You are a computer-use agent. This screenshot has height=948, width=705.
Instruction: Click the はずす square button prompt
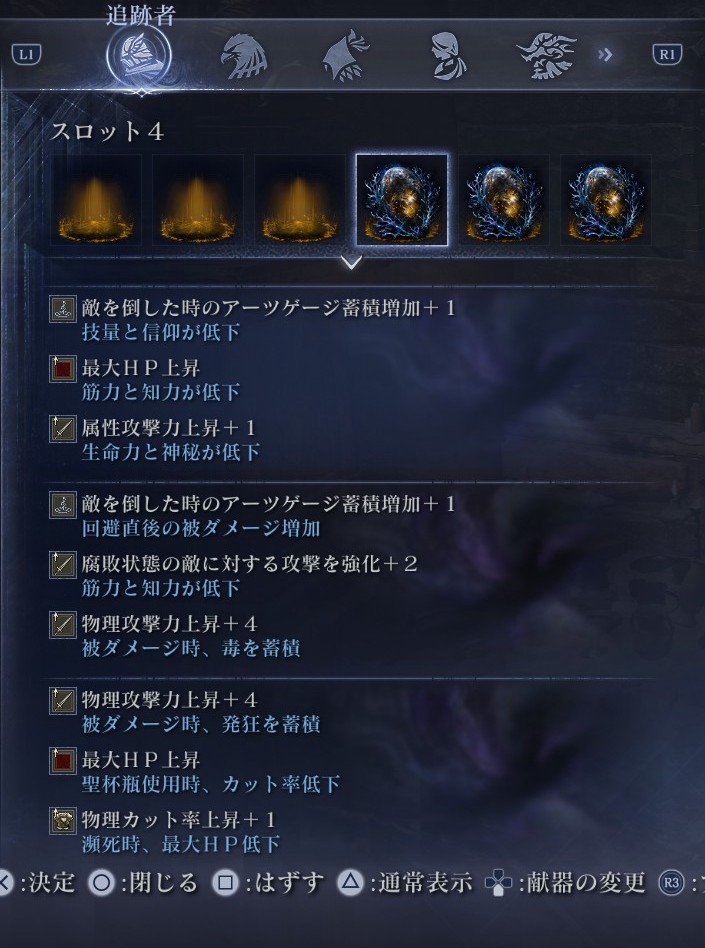tap(268, 883)
